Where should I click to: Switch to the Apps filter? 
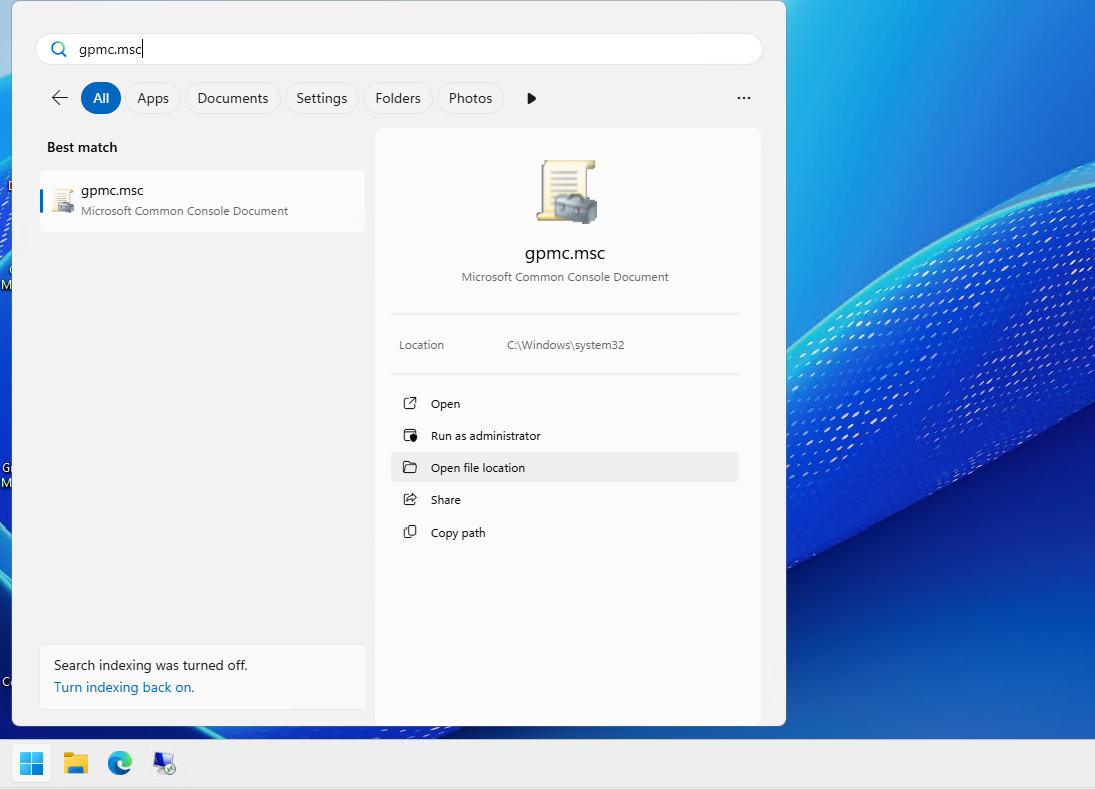click(153, 98)
